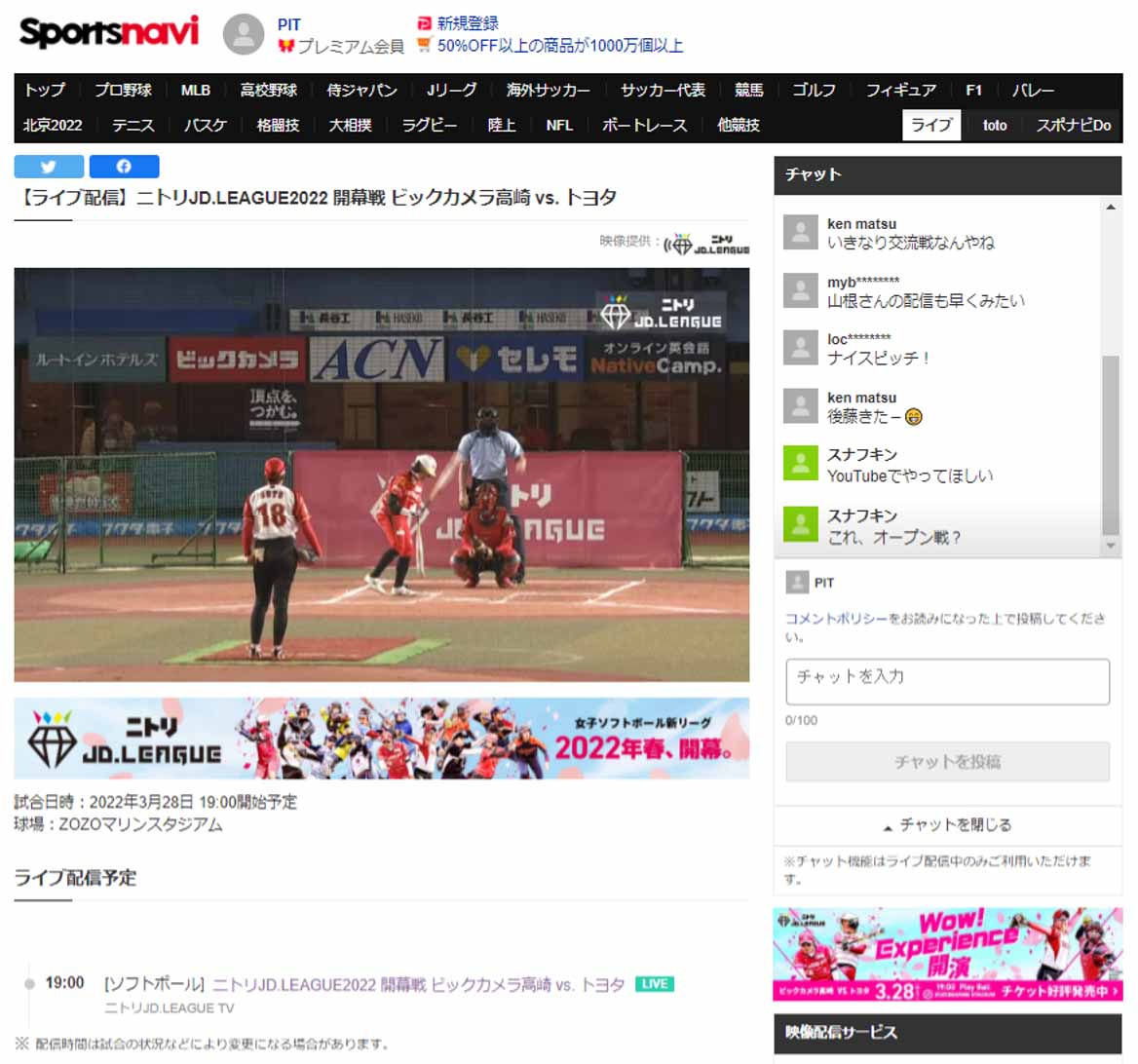This screenshot has width=1138, height=1064.
Task: Click the PIT user avatar icon
Action: point(244,34)
